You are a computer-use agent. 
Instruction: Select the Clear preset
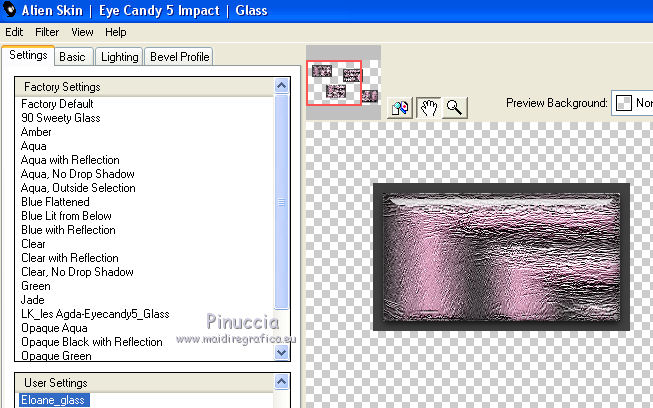(x=33, y=244)
